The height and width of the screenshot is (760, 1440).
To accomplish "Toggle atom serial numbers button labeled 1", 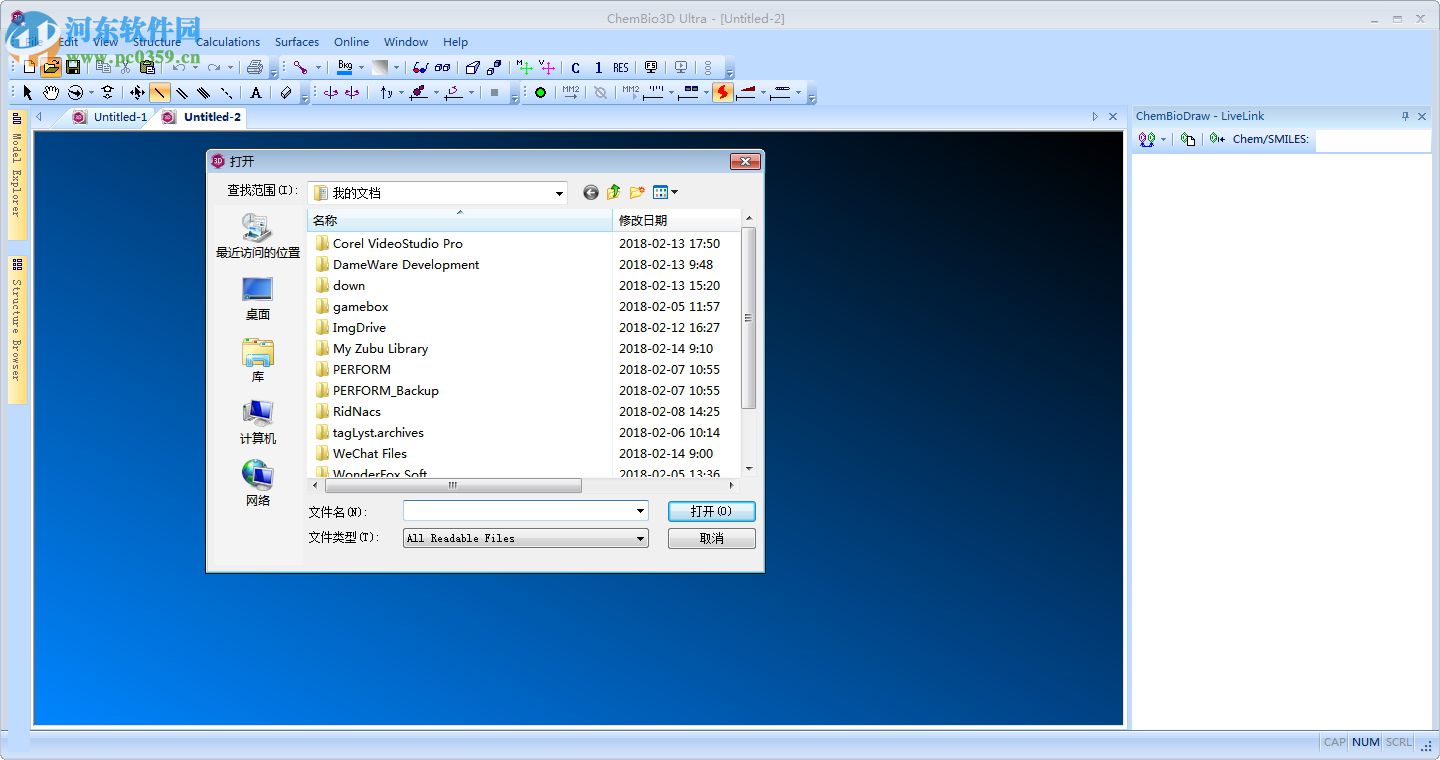I will 598,67.
